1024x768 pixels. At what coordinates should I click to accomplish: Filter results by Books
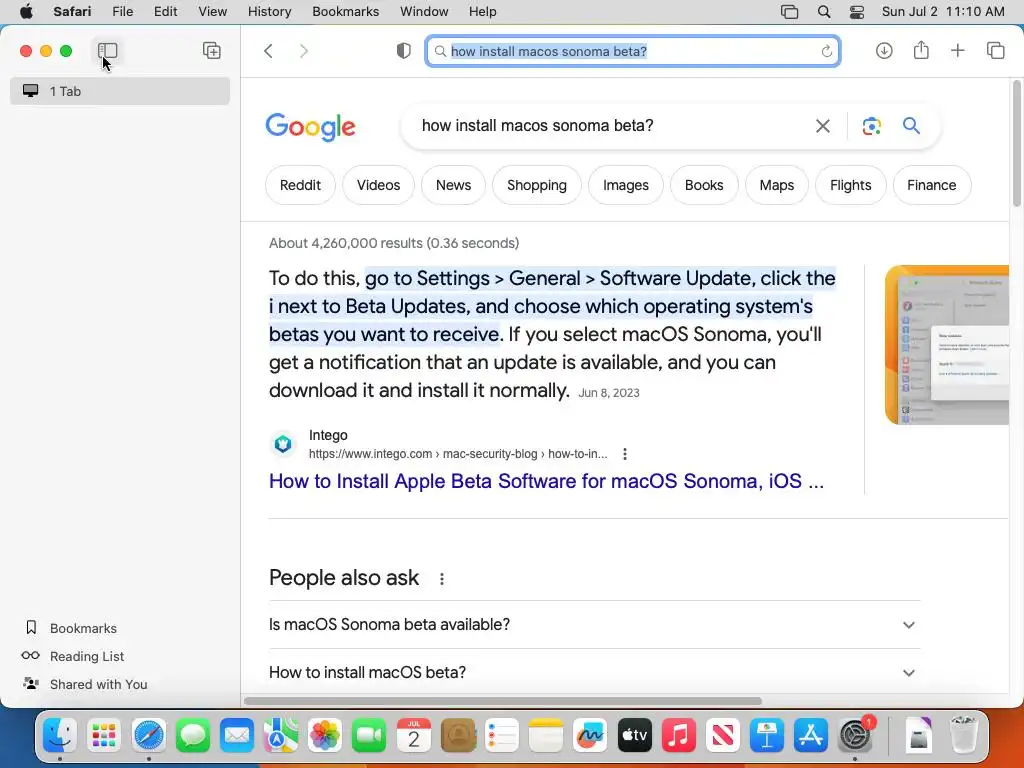click(704, 185)
